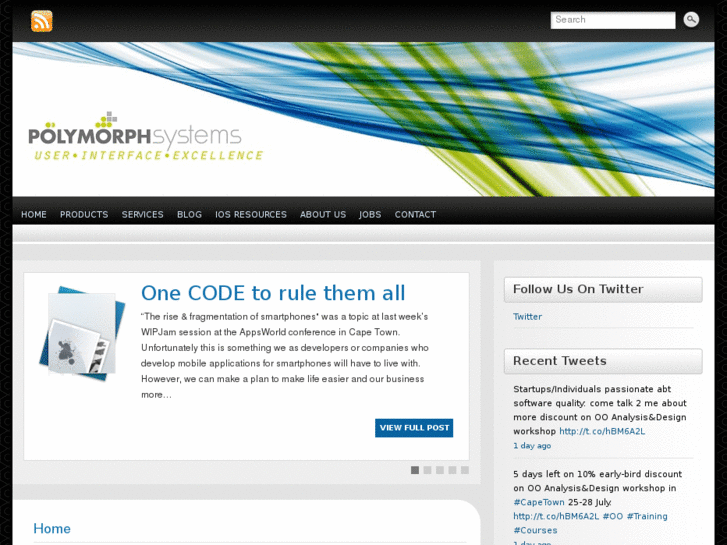Click the 'Recent Tweets' heading
Screen dimensions: 727x545
point(560,361)
